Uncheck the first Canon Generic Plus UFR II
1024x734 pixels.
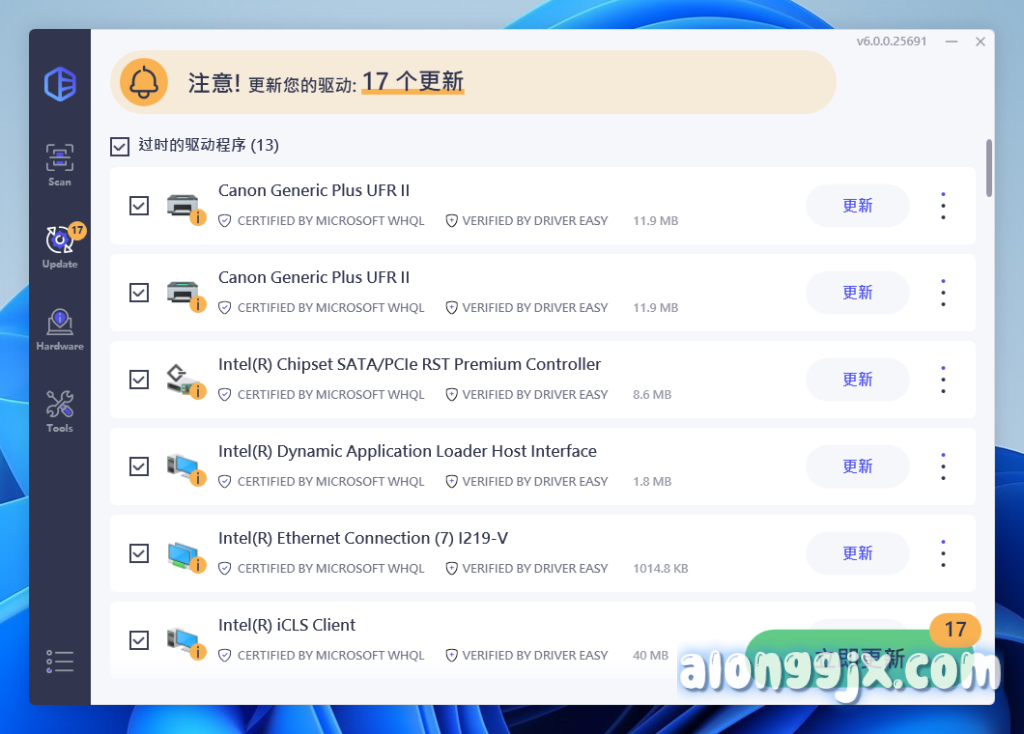pyautogui.click(x=139, y=206)
